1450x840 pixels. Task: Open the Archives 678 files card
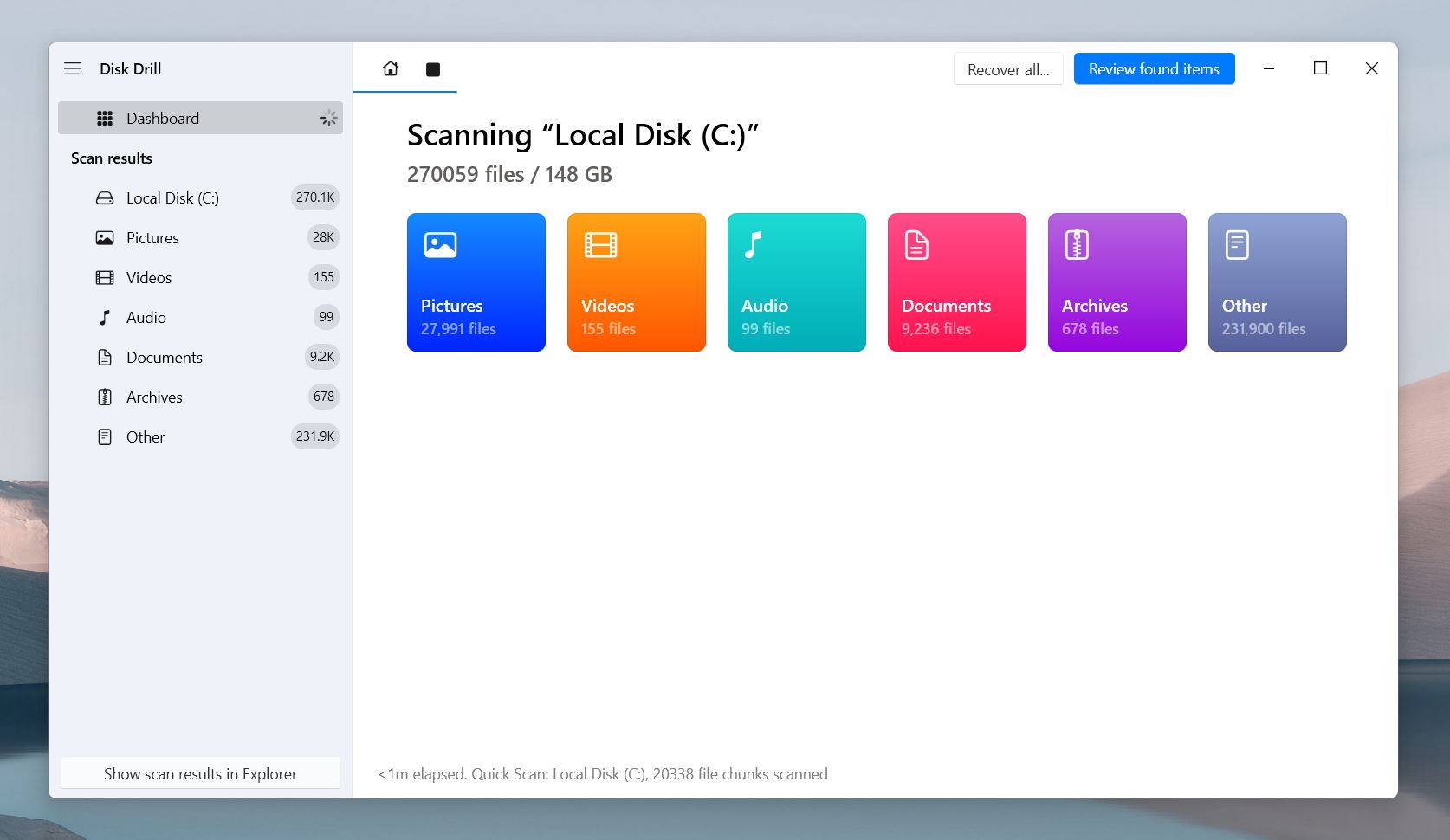coord(1117,282)
